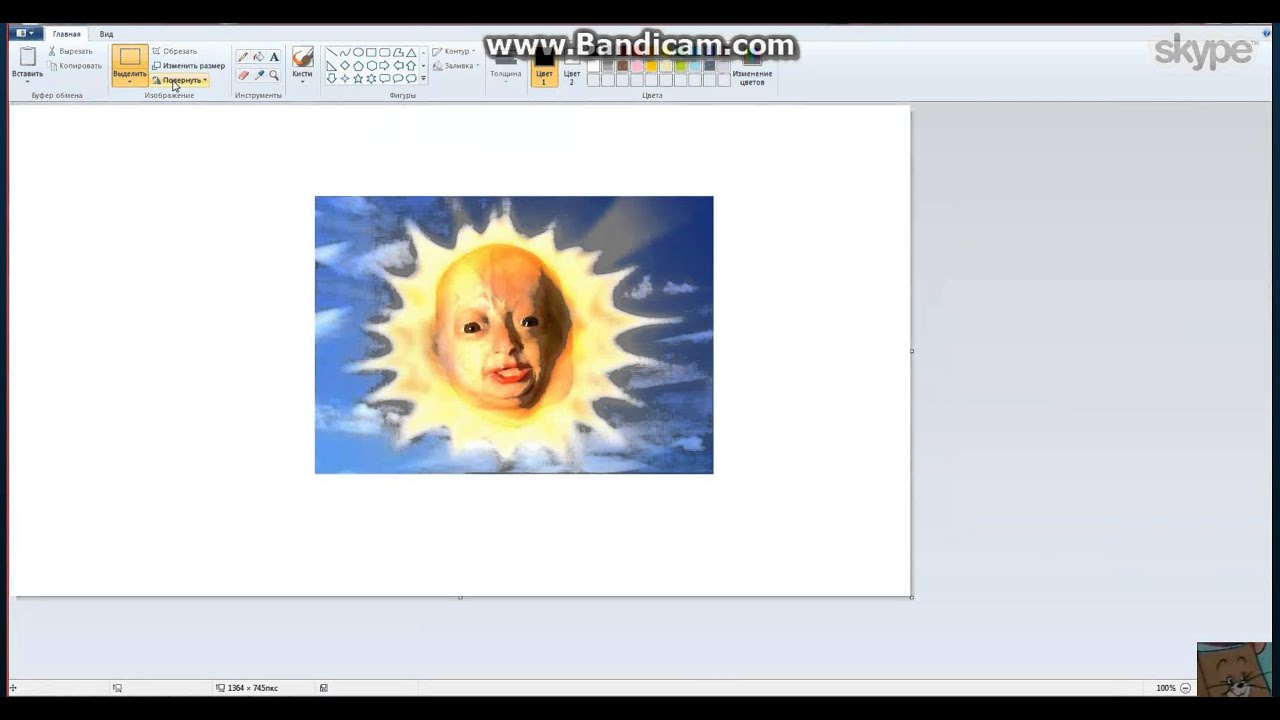Screen dimensions: 1280x720
Task: Click the 1364 × 745пкс canvas size text
Action: coord(252,688)
